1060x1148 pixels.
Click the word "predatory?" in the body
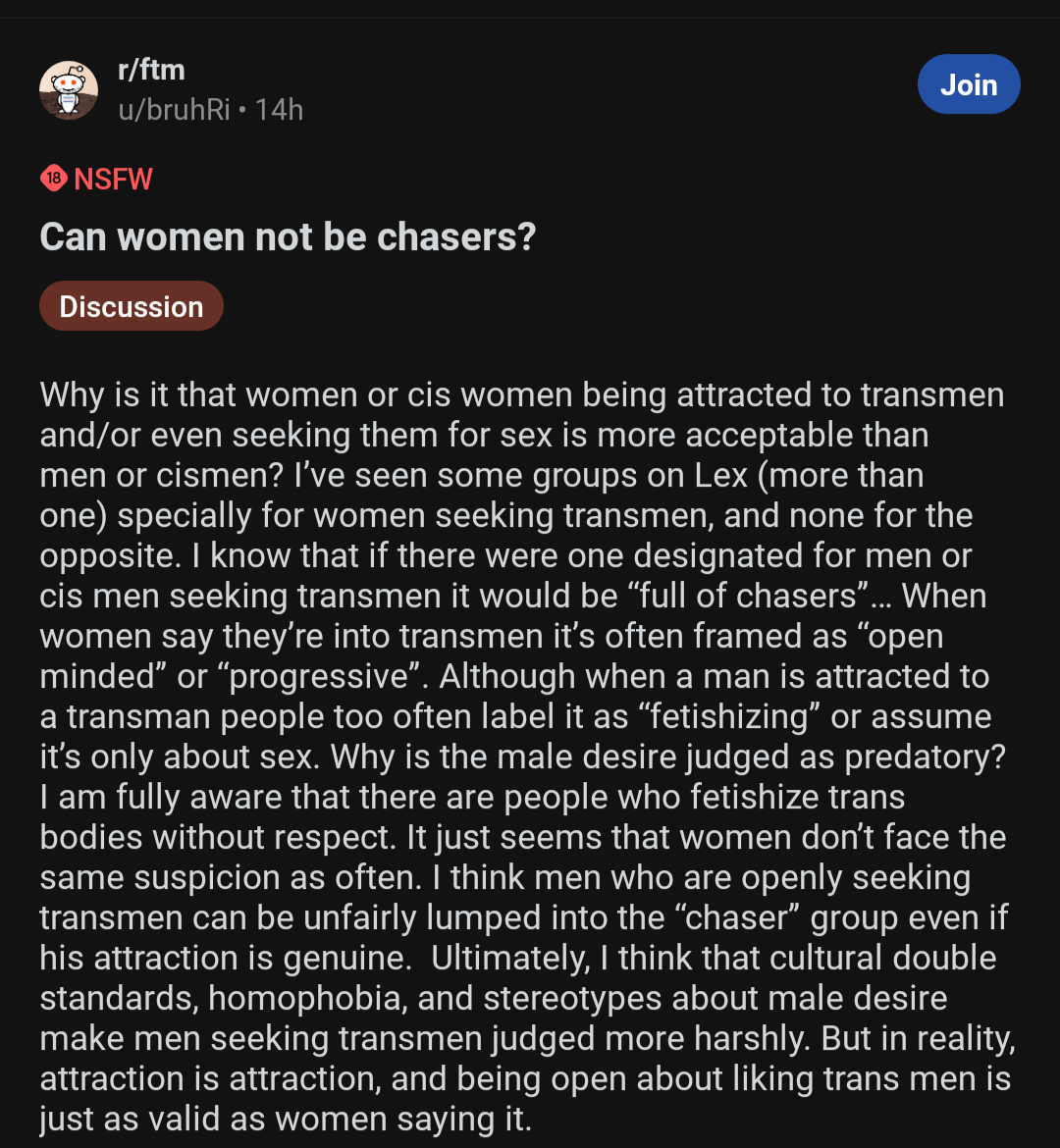(926, 757)
